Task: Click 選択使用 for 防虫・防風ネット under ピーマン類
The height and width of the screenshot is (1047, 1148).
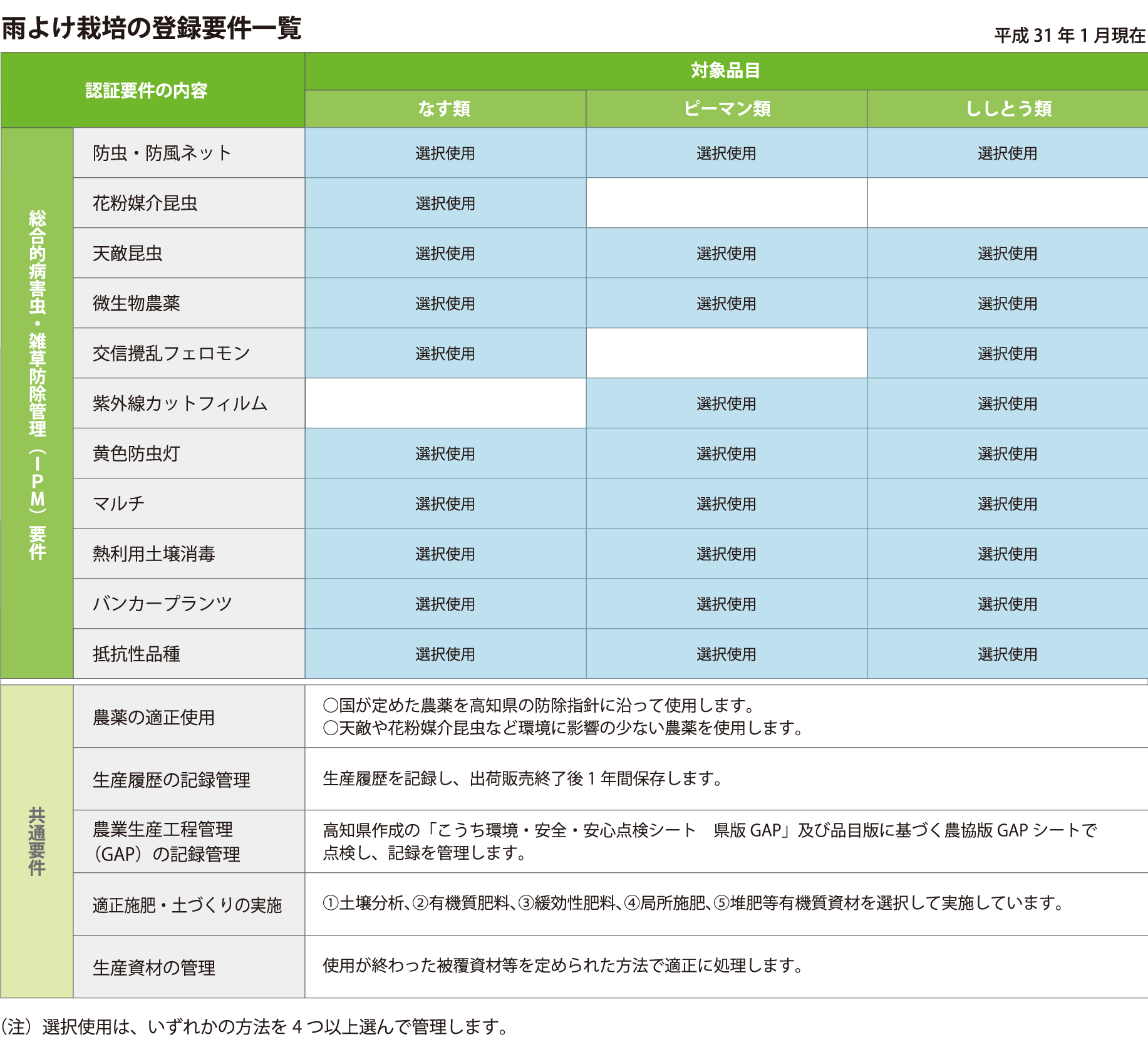Action: pos(727,153)
